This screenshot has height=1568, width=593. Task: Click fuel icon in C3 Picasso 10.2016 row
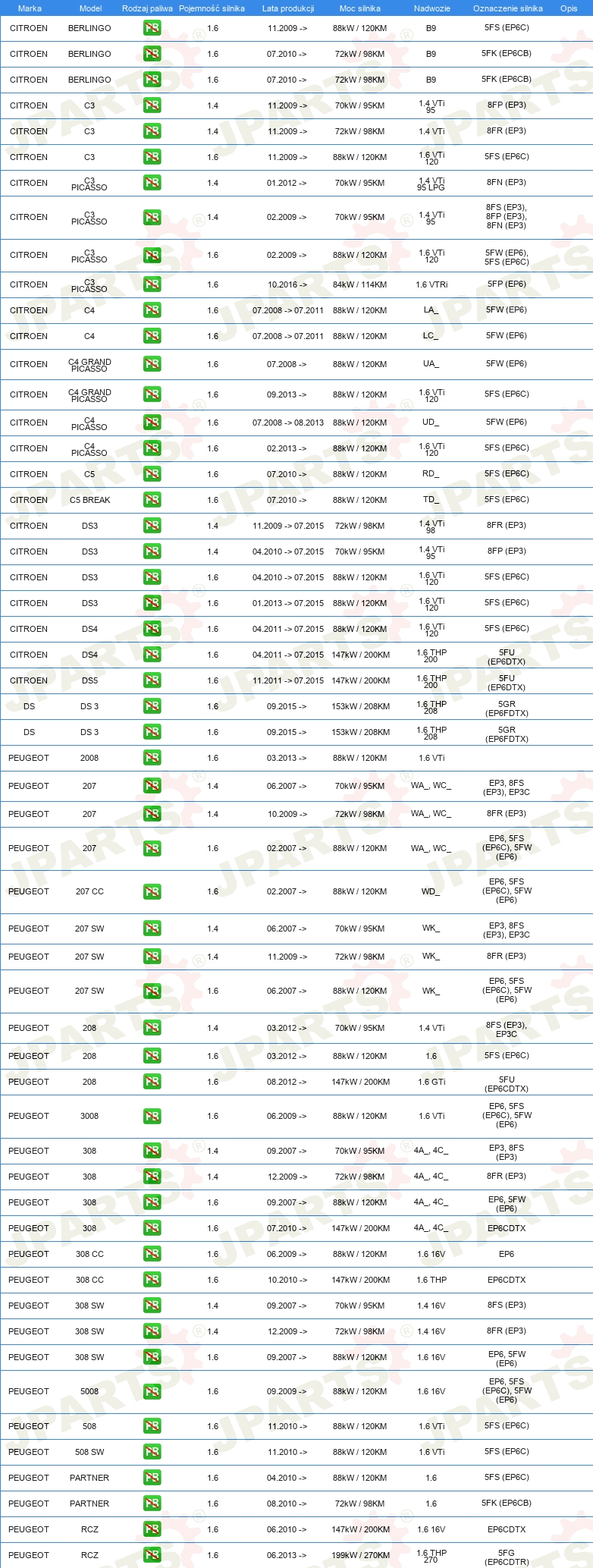(x=152, y=284)
